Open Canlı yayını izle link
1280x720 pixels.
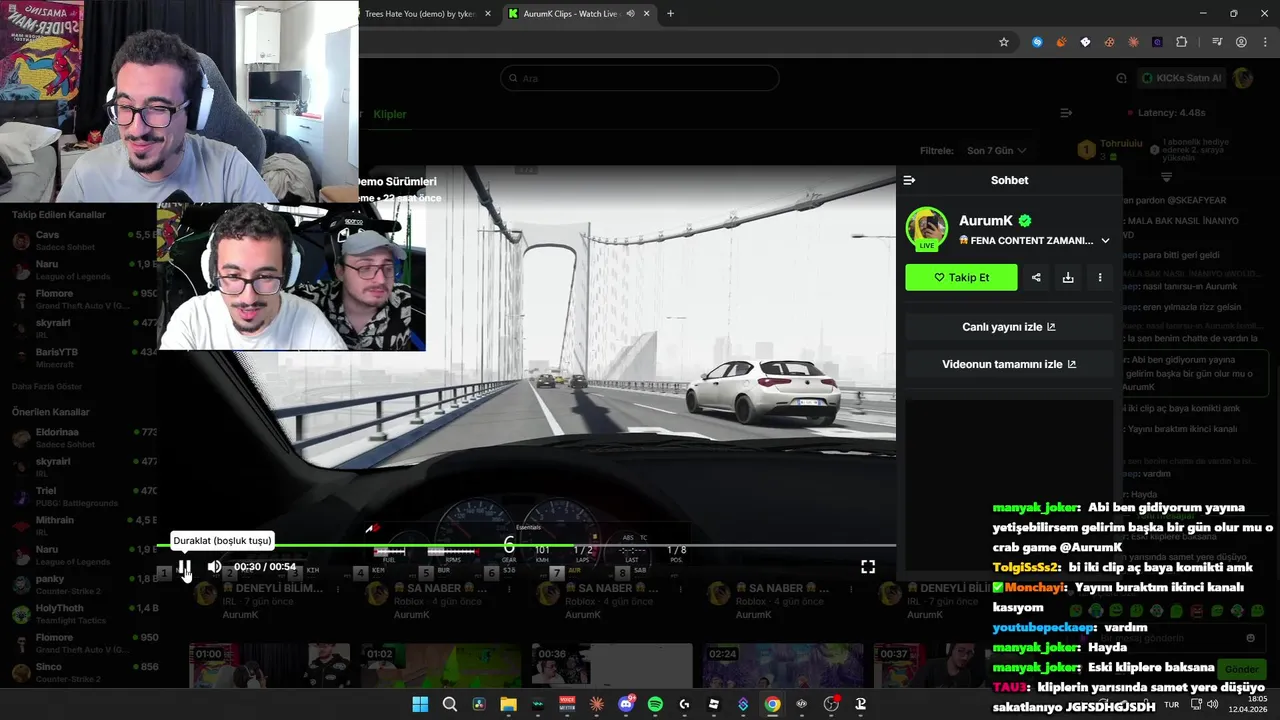tap(1009, 327)
